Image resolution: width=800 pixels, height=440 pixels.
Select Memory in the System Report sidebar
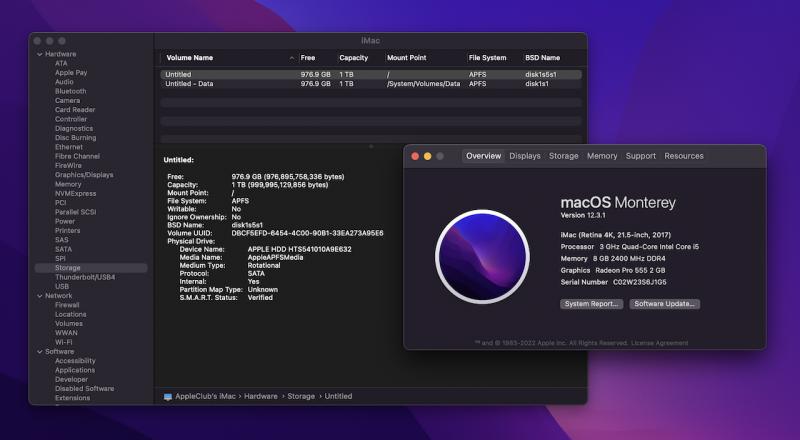coord(68,184)
